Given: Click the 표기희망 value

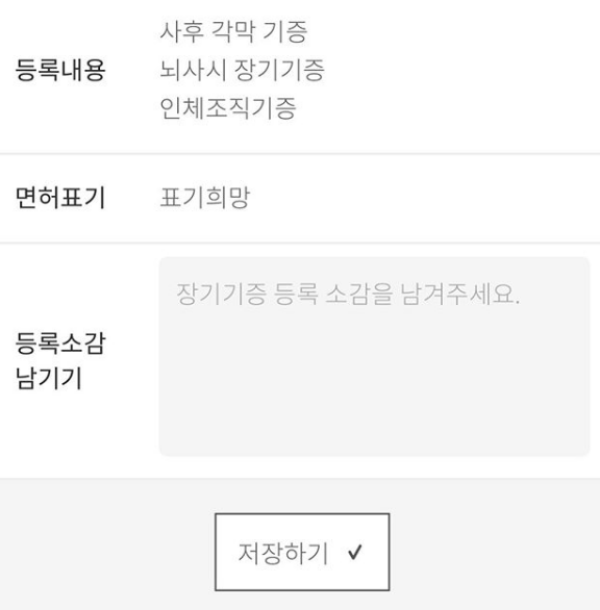Looking at the screenshot, I should click(205, 197).
